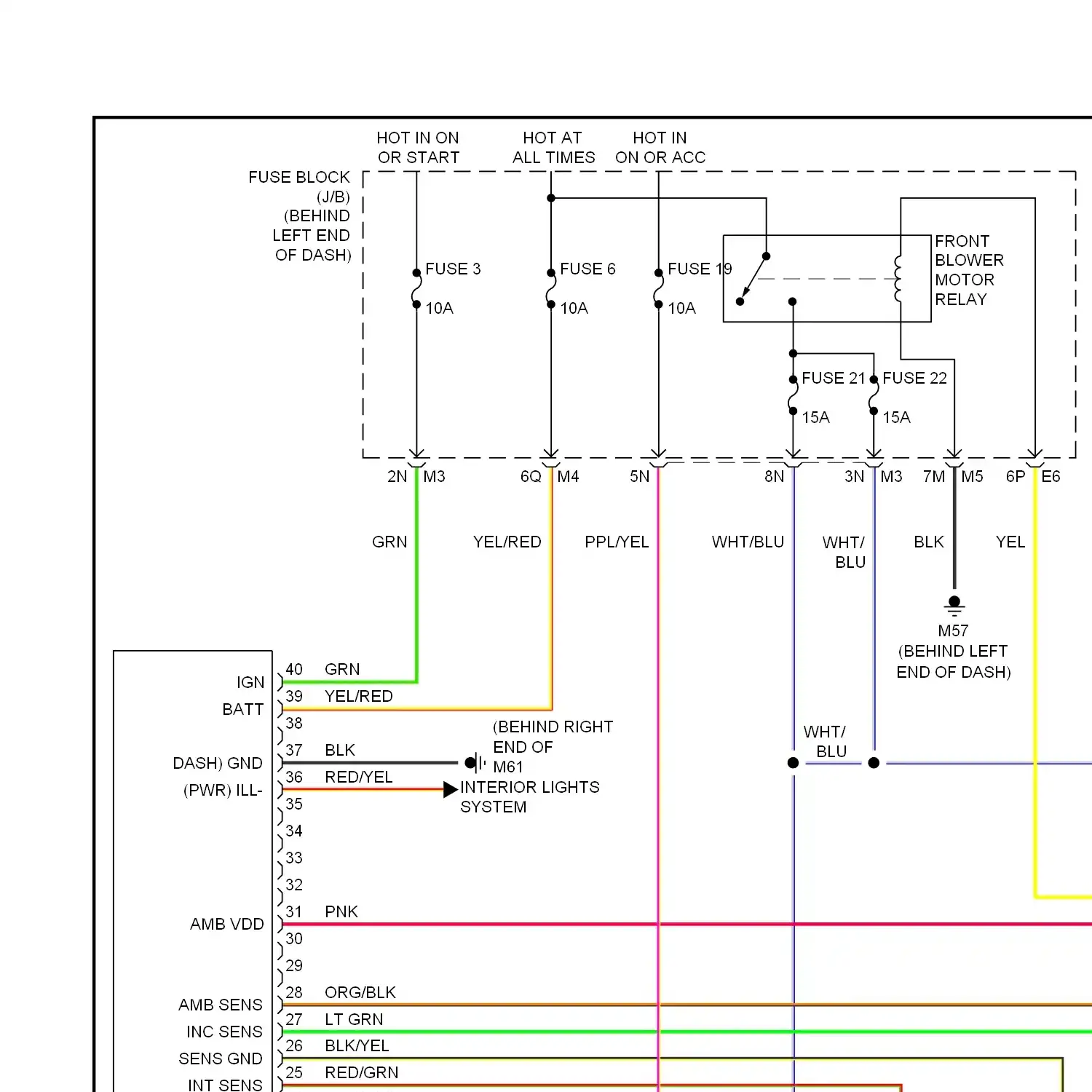Click the "BATT" pin function label
The width and height of the screenshot is (1092, 1092).
point(243,710)
